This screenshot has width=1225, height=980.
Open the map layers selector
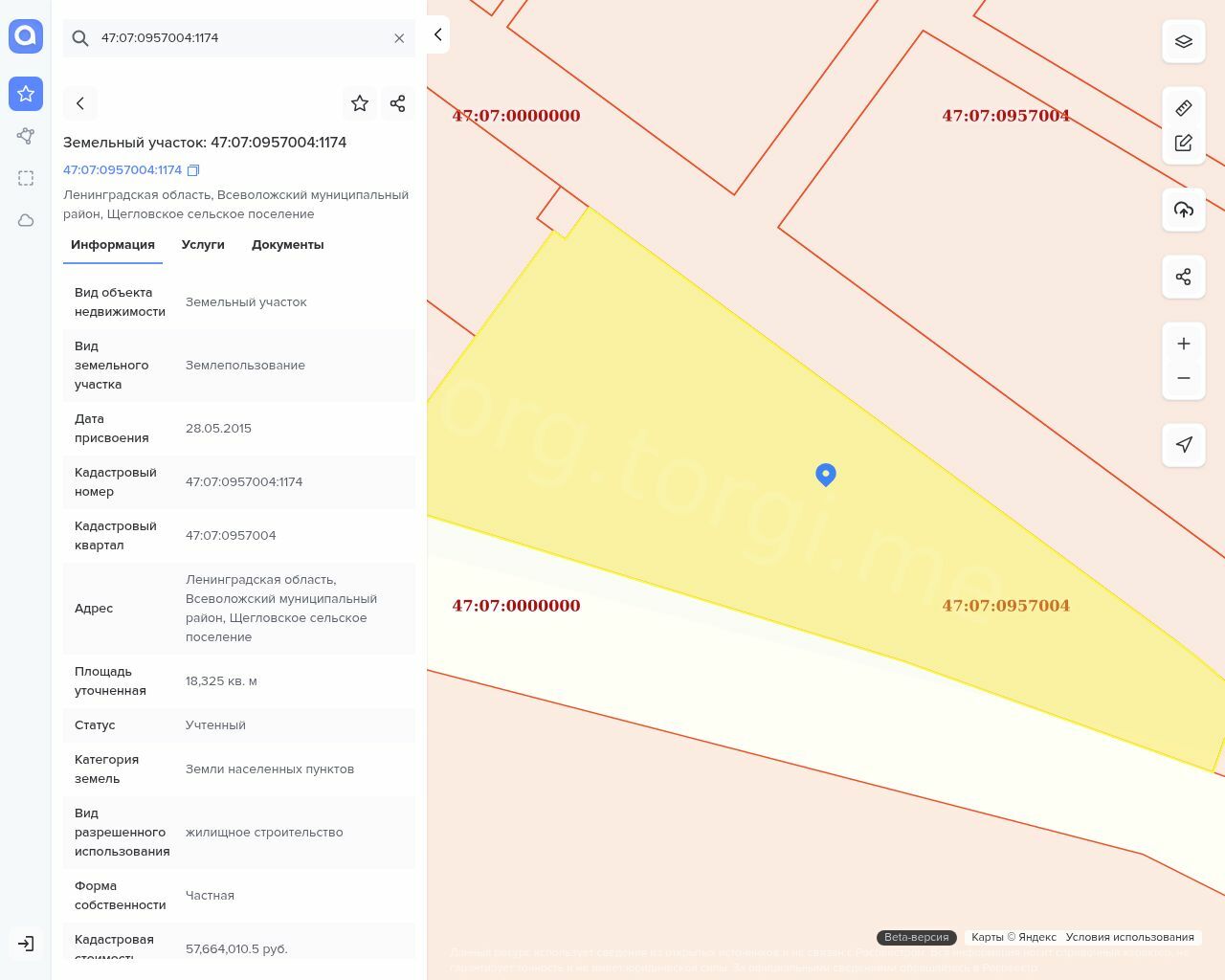click(1183, 42)
